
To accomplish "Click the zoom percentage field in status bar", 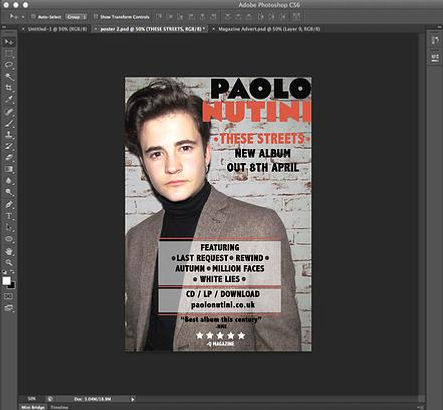I will tap(32, 399).
